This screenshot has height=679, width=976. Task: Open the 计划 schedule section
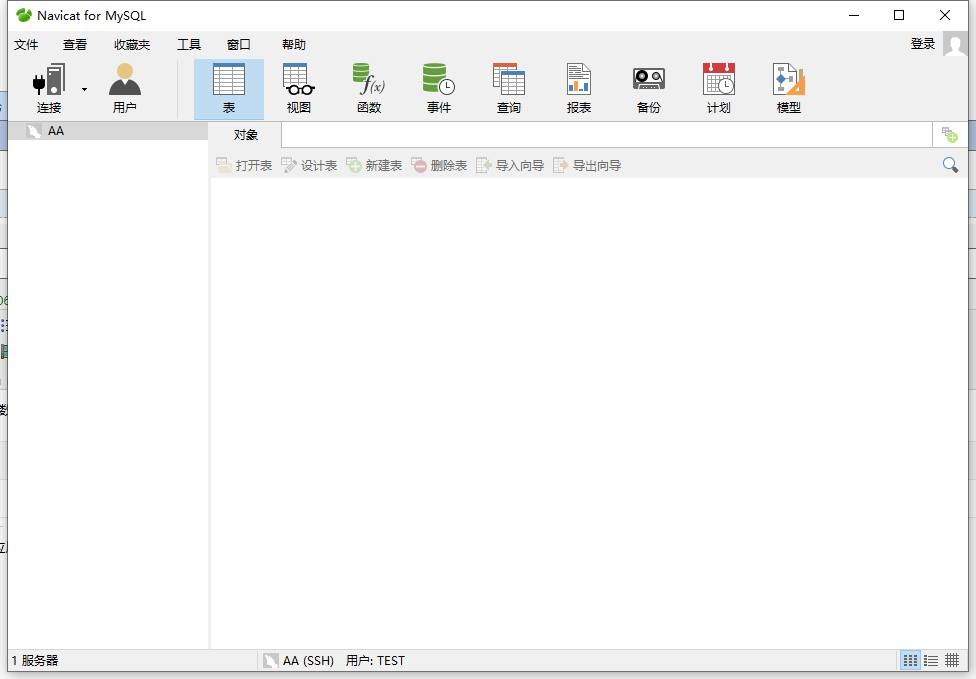pyautogui.click(x=718, y=88)
